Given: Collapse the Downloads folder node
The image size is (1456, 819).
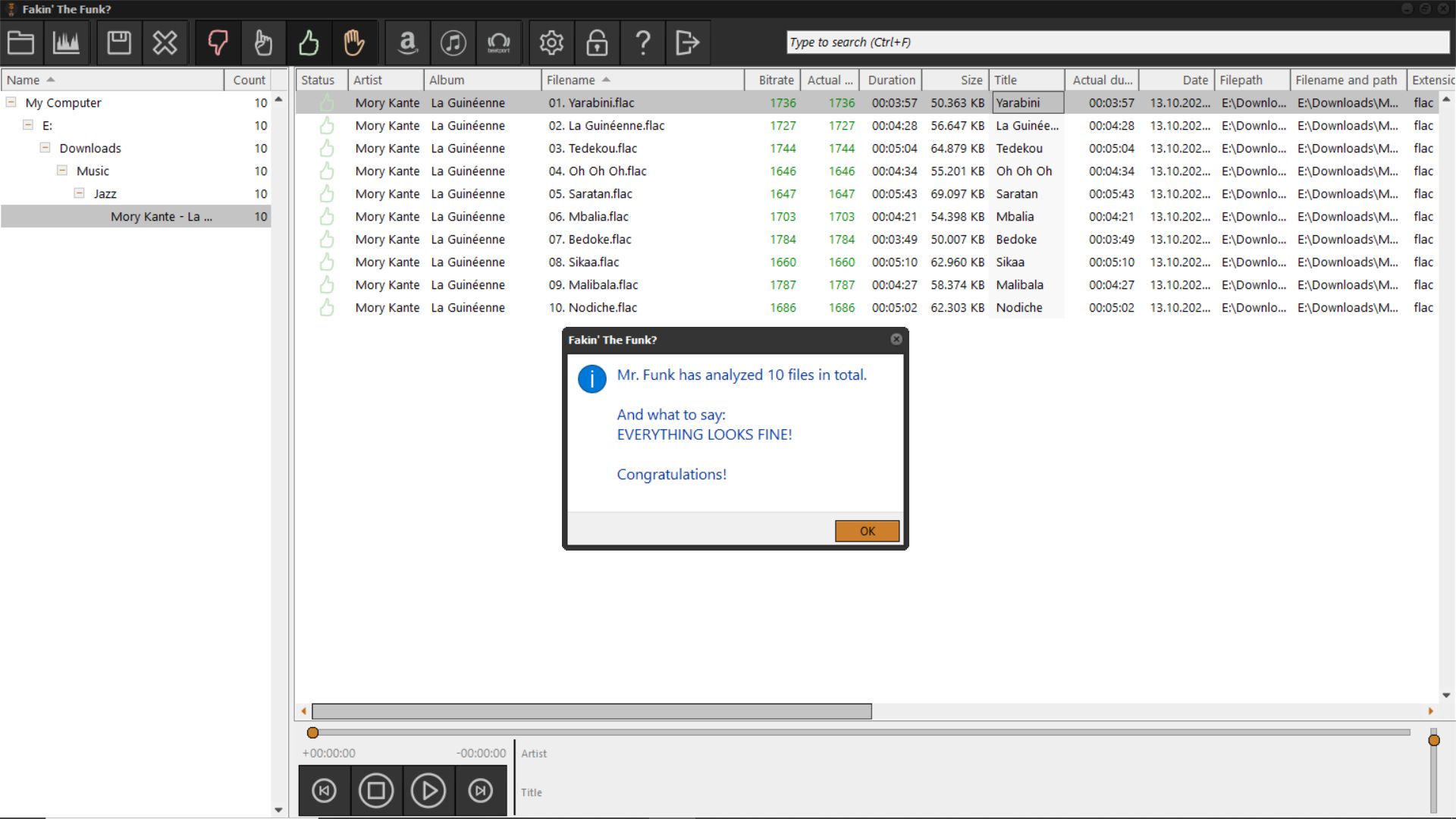Looking at the screenshot, I should coord(45,148).
